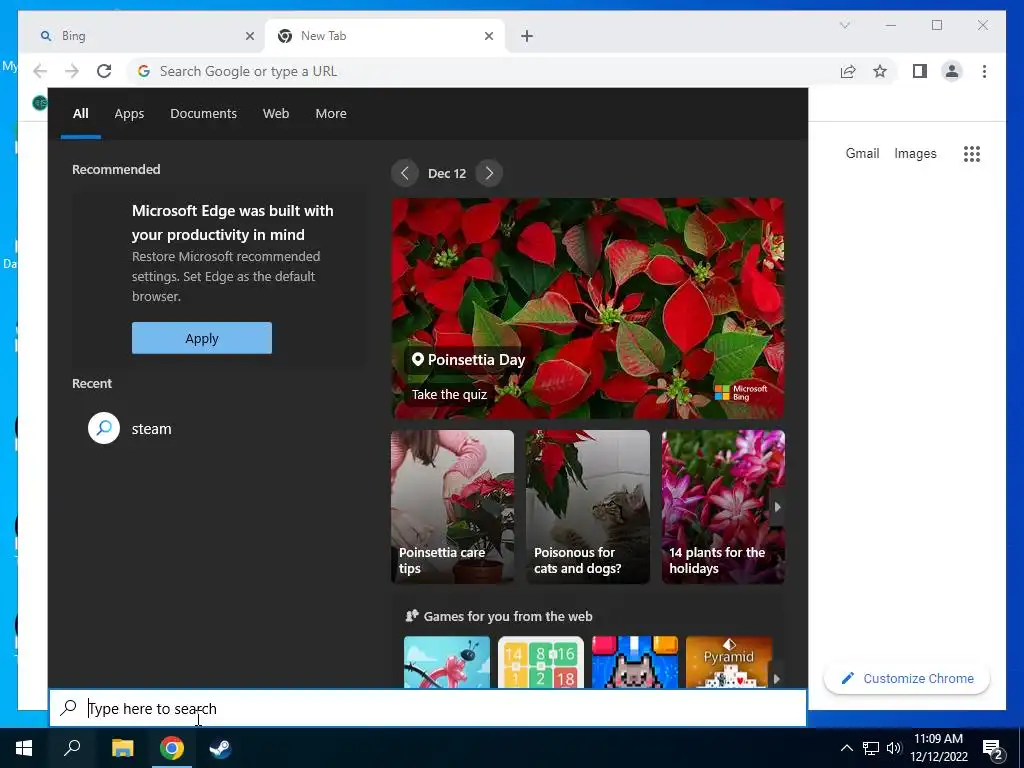Open the number puzzle game tile
1024x768 pixels.
coord(541,662)
